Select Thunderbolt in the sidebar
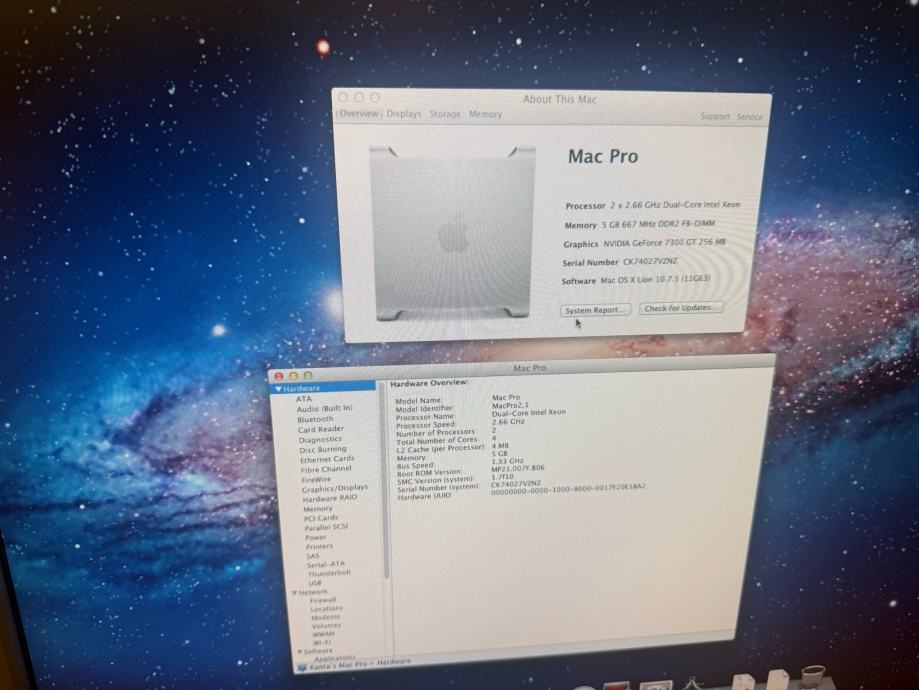Screen dimensions: 919x690 pyautogui.click(x=329, y=573)
